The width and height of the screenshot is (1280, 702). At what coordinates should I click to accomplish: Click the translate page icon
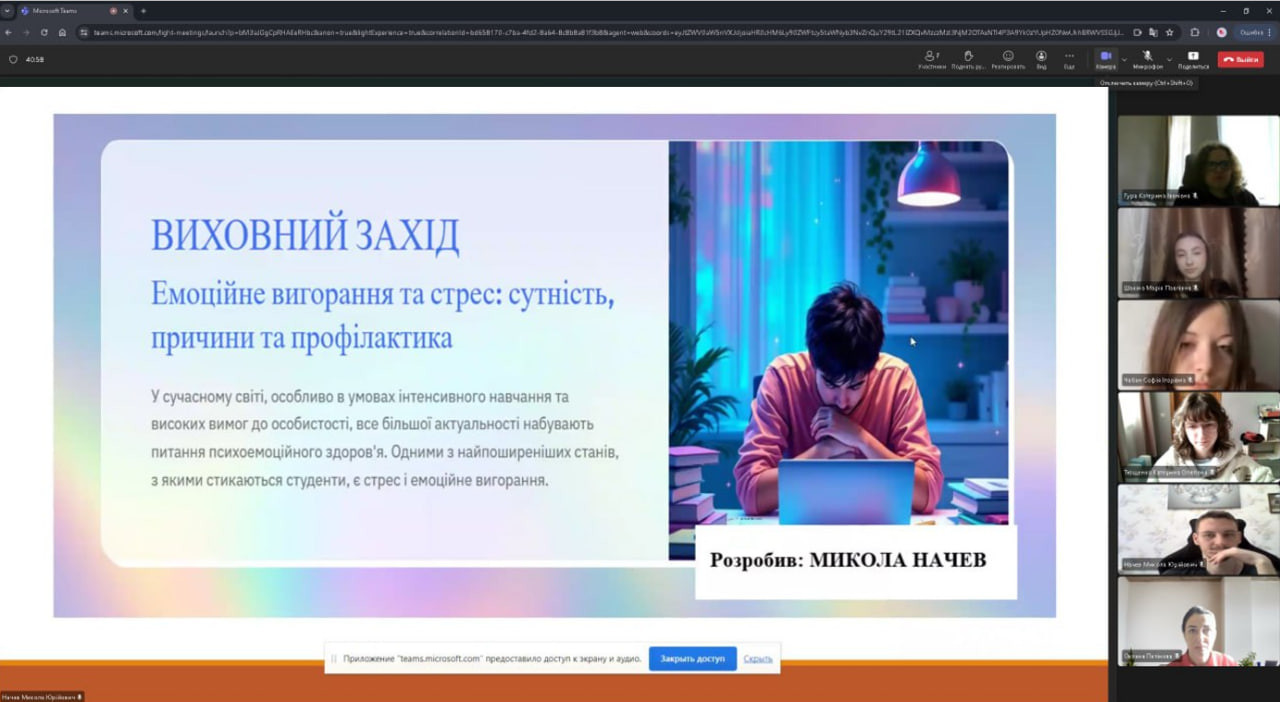tap(1154, 32)
